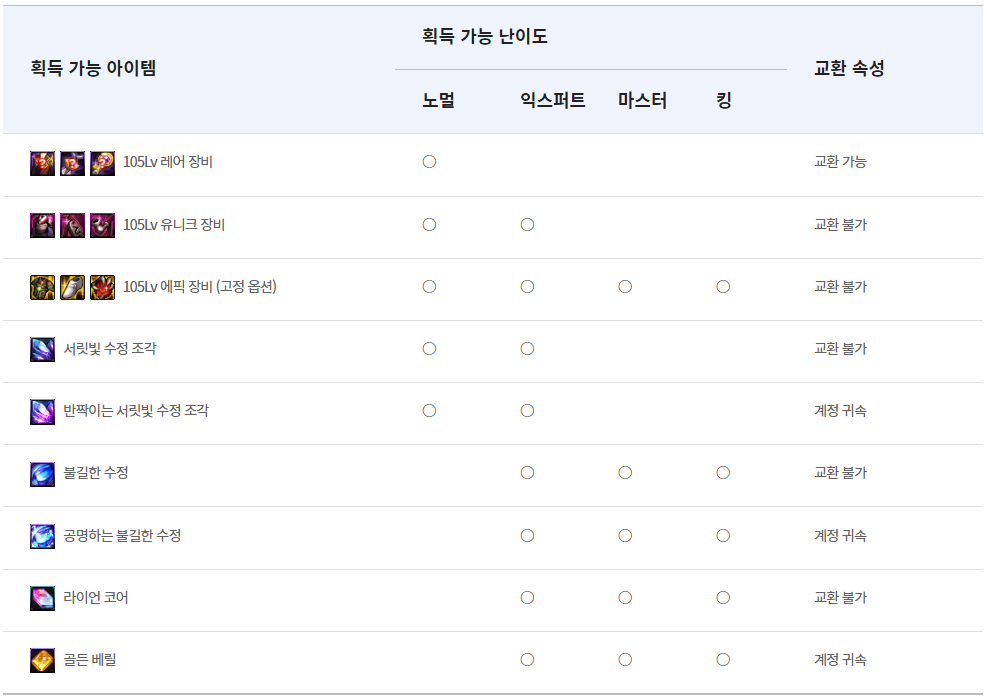Click the 킹 circle for 공명하는 불길한 수정
This screenshot has height=699, width=987.
(723, 535)
